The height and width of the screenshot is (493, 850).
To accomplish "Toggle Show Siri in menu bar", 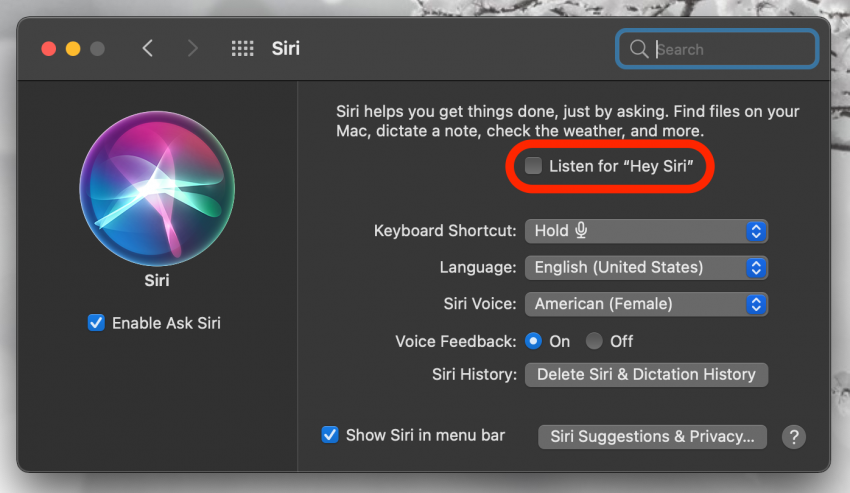I will pyautogui.click(x=330, y=435).
